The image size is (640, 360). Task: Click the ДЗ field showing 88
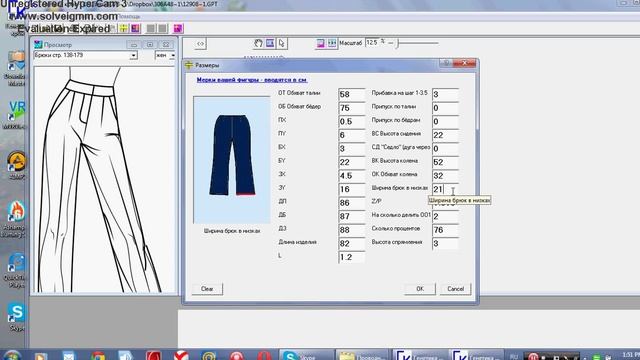(x=351, y=230)
